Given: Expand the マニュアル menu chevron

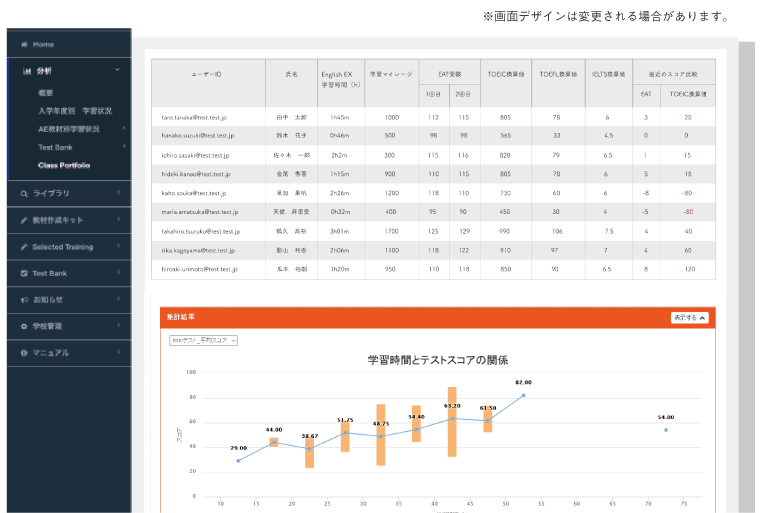Looking at the screenshot, I should tap(118, 352).
